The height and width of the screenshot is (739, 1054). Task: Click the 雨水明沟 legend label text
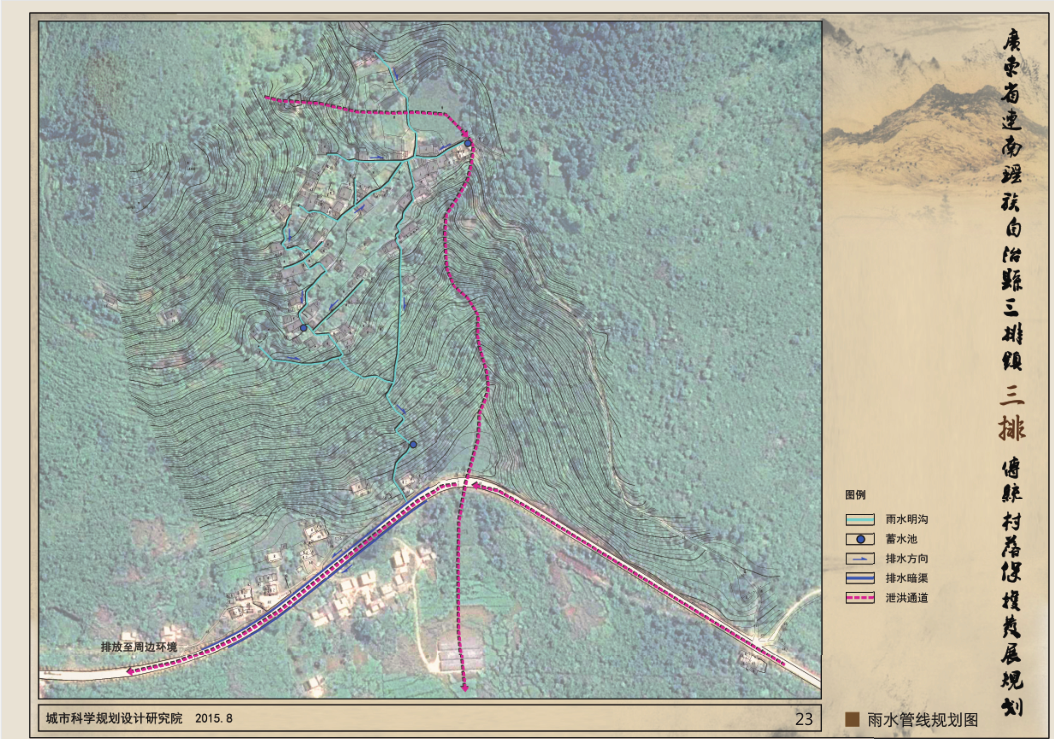[904, 519]
